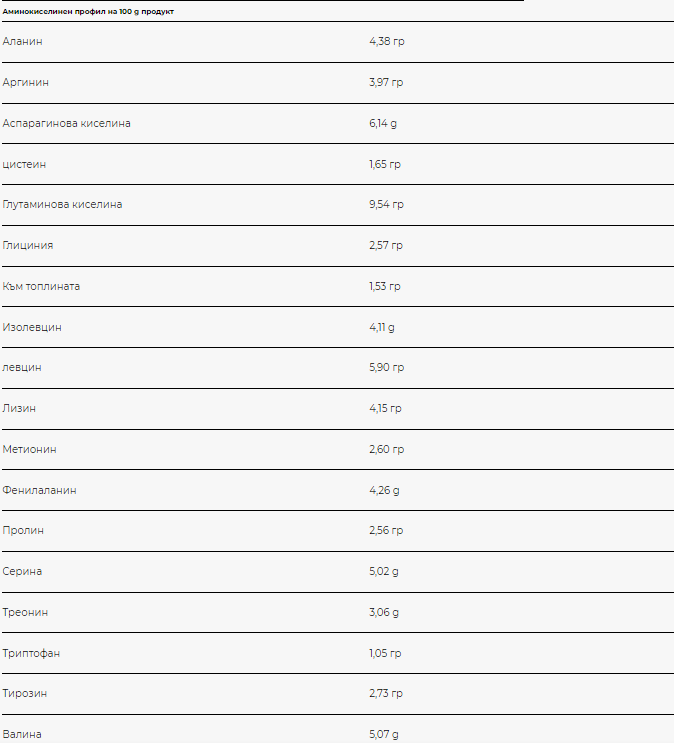
Task: Select the Треонин row label
Action: coord(25,612)
